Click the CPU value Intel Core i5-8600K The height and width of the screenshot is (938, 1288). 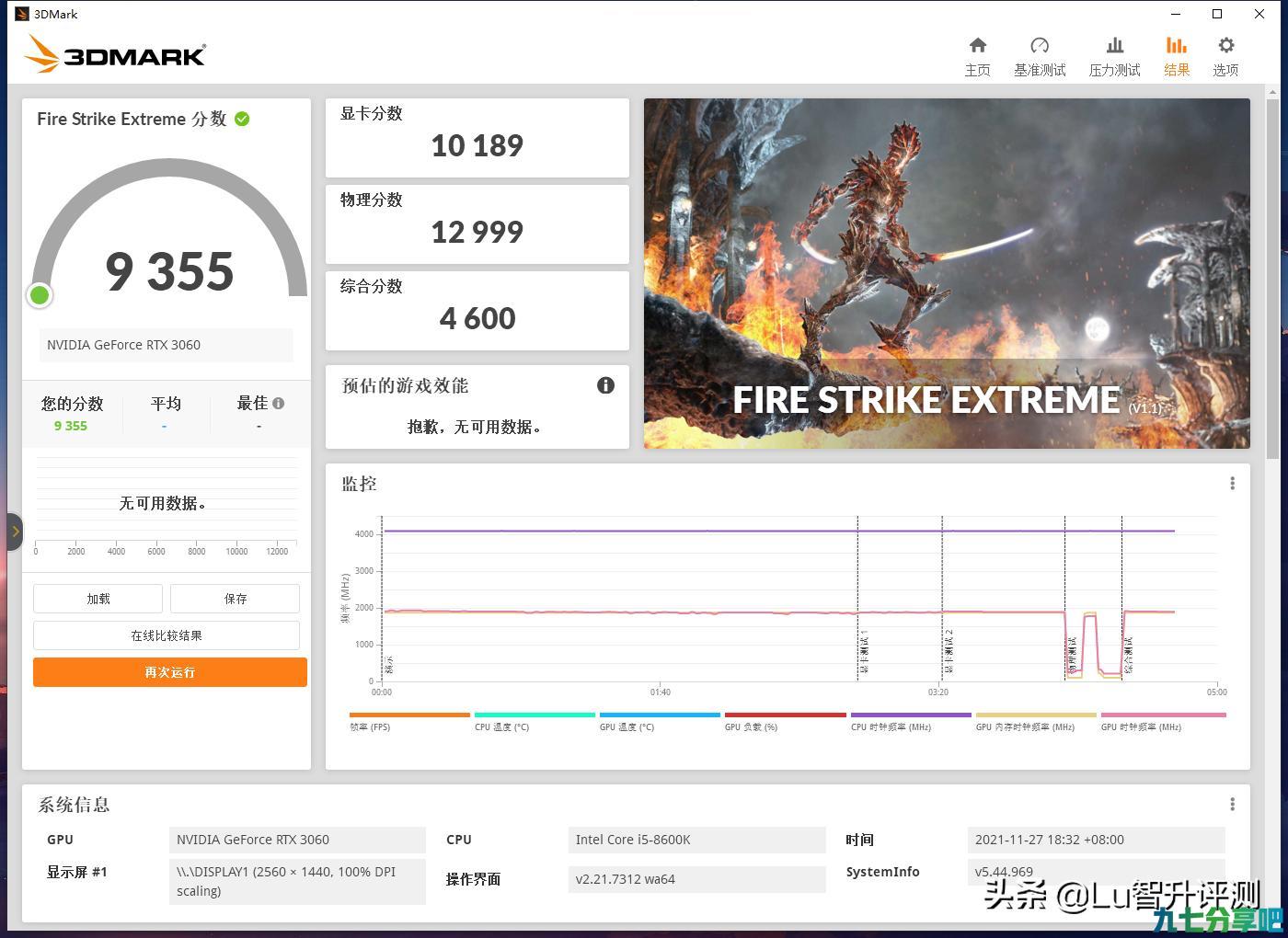pos(696,840)
